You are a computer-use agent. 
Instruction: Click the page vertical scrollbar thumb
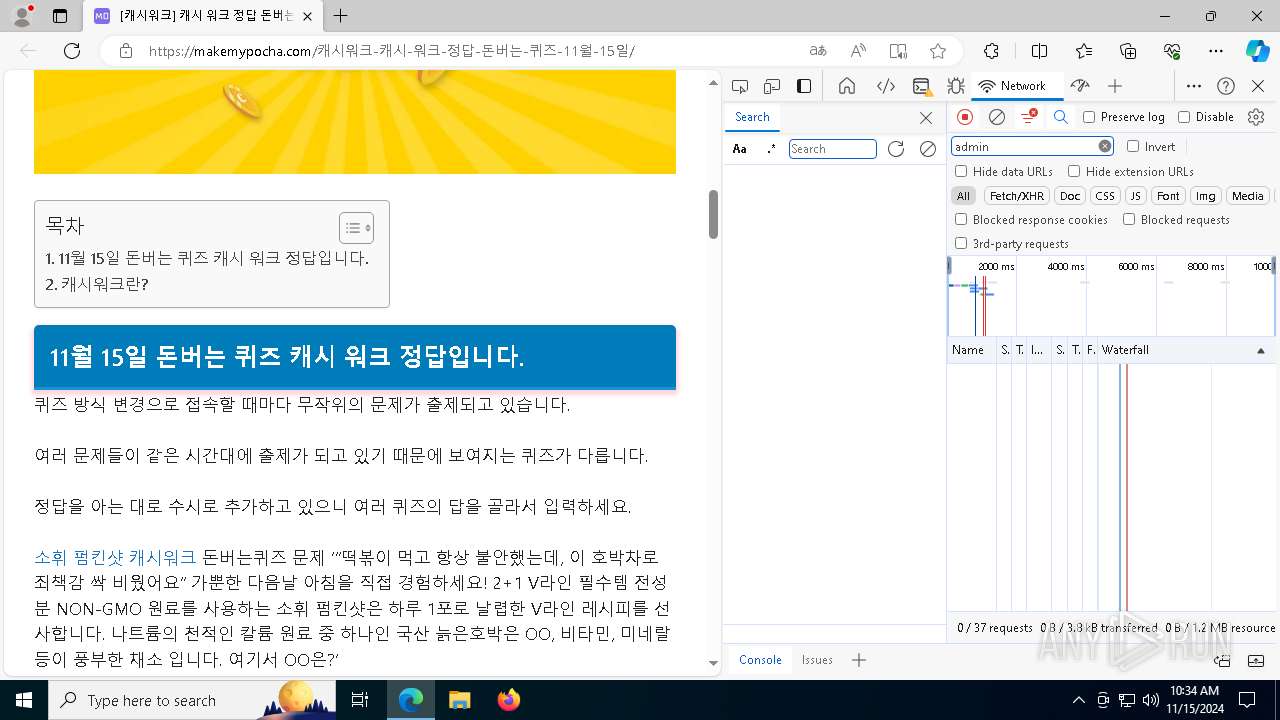[x=713, y=214]
